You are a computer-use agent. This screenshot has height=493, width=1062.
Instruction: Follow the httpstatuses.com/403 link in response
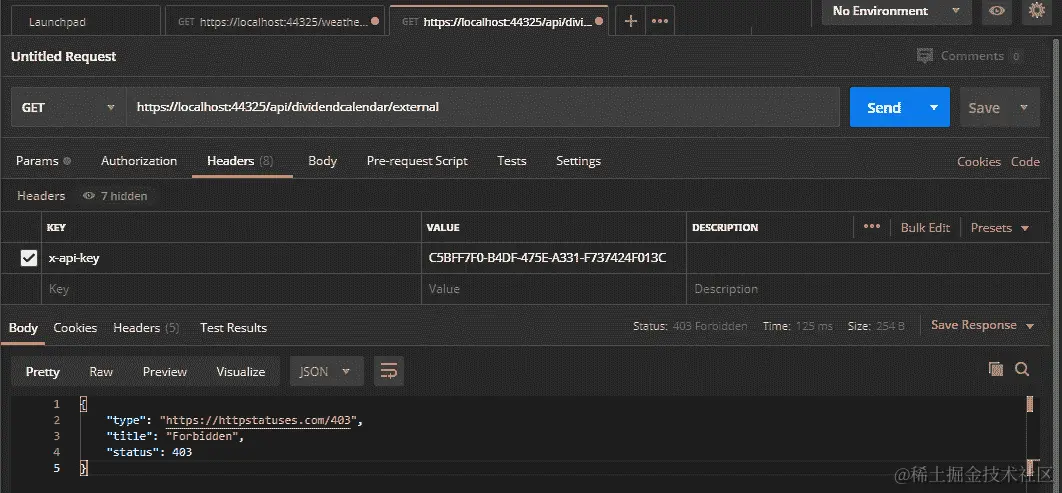[x=259, y=421]
